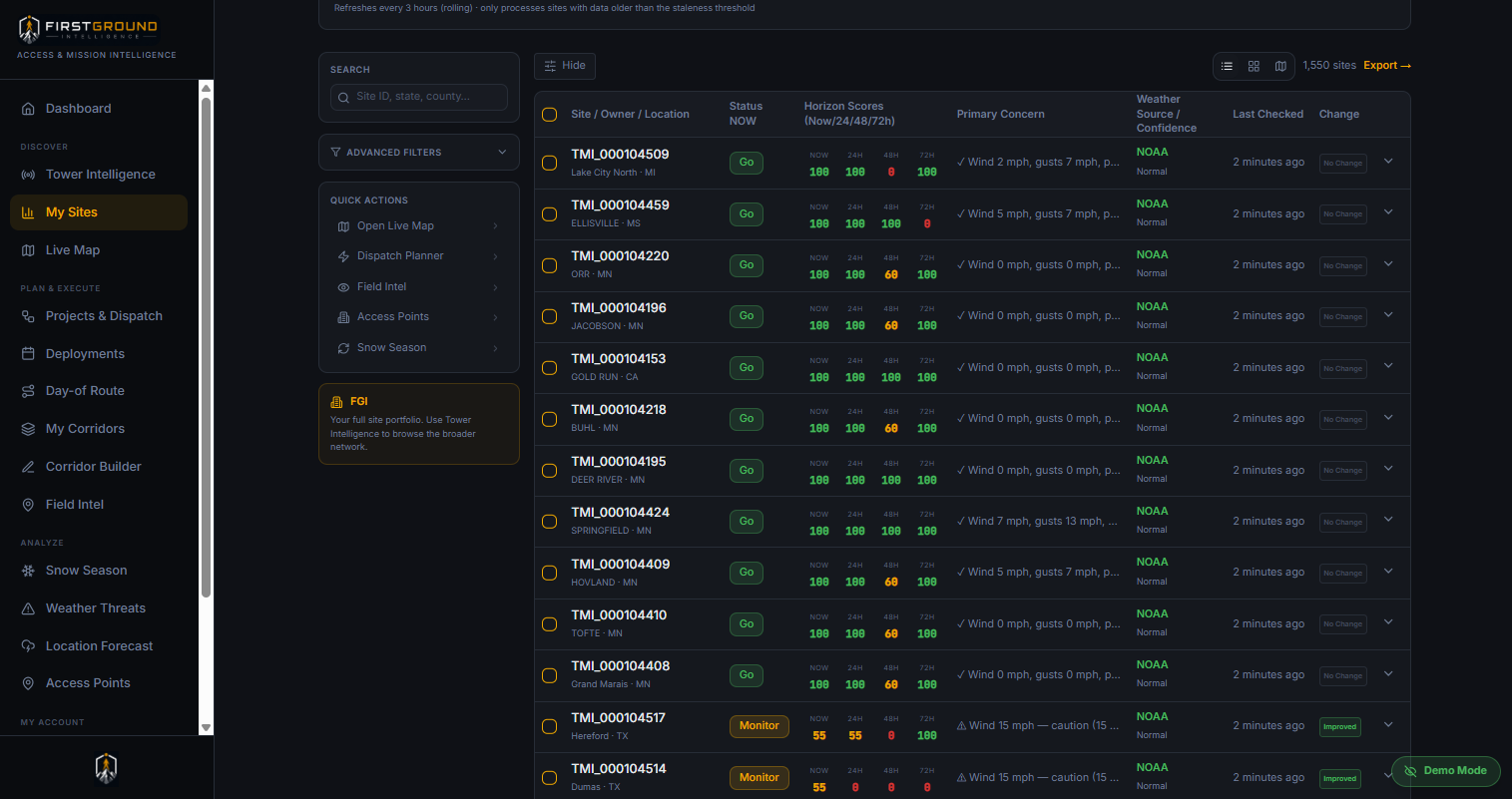The height and width of the screenshot is (799, 1512).
Task: Click the Monitor status badge for TMI_000104514
Action: point(759,777)
